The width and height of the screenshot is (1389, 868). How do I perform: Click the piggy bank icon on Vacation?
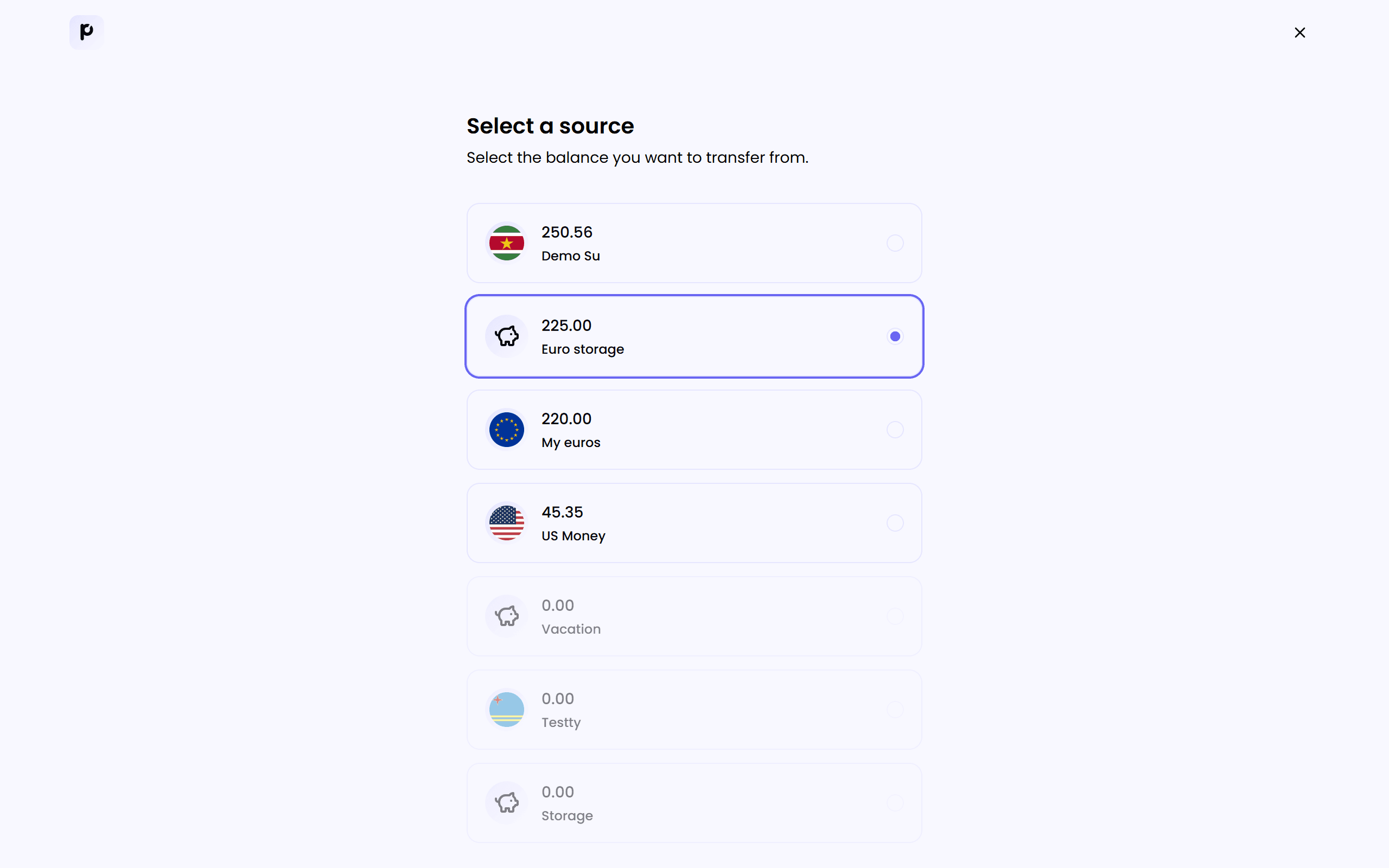[506, 615]
